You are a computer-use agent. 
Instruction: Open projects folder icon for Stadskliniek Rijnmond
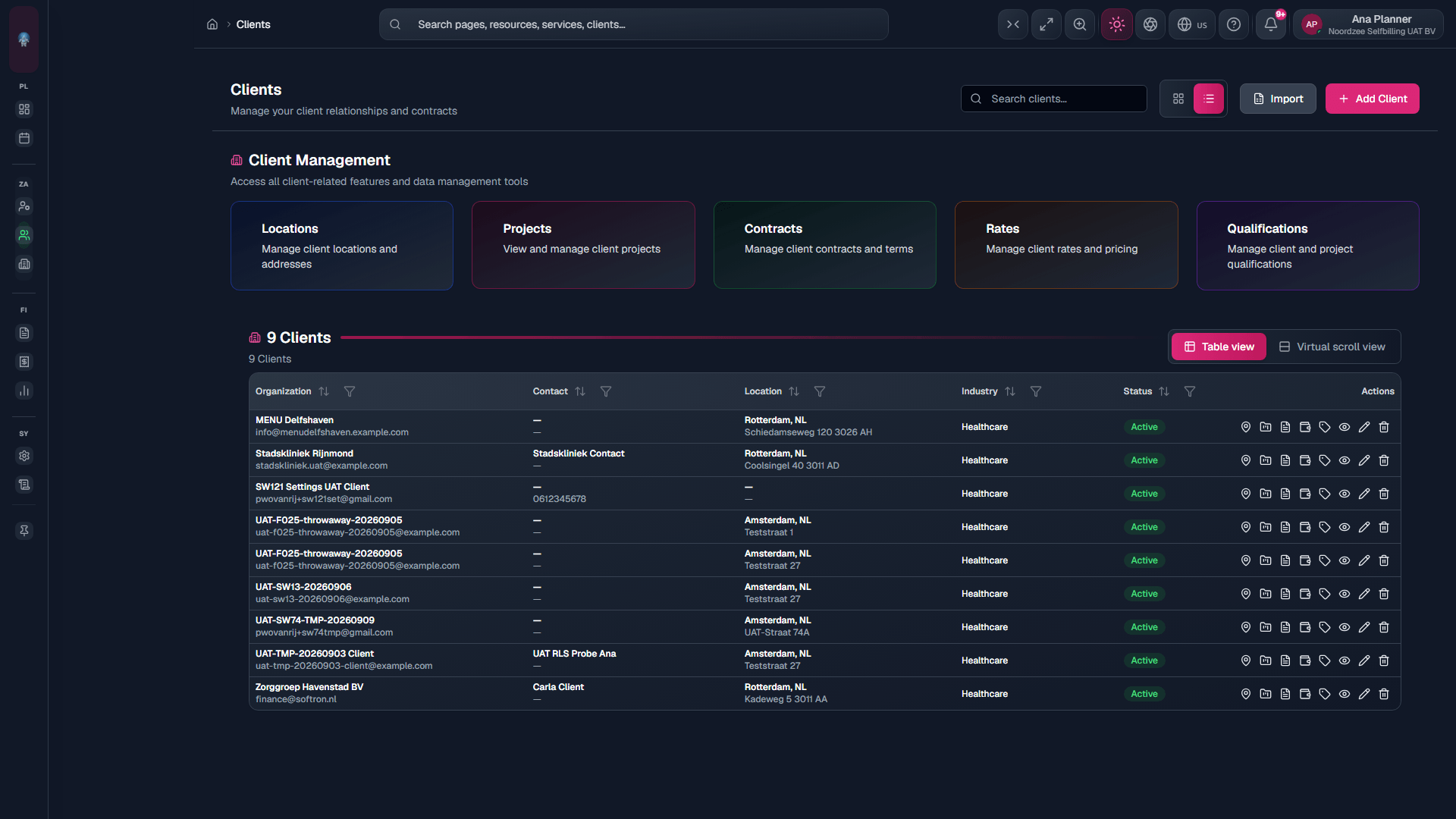click(x=1265, y=460)
